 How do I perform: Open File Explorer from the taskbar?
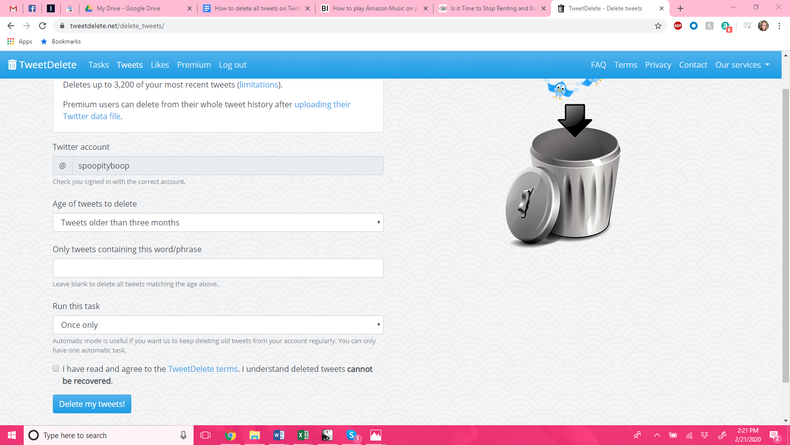coord(254,435)
